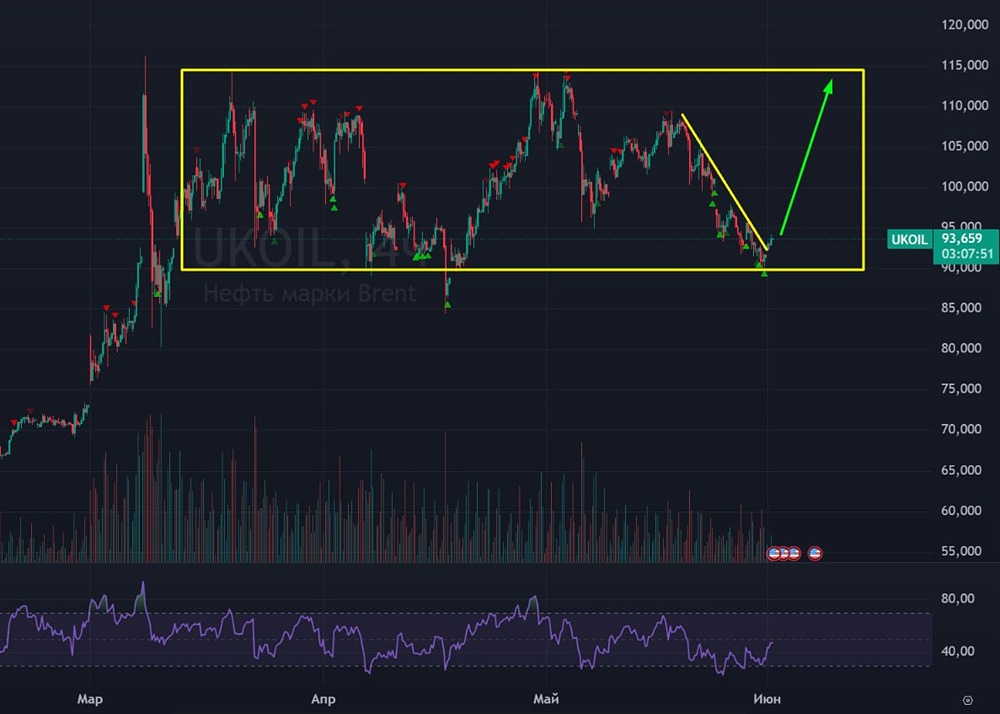This screenshot has height=714, width=1000.
Task: Click the 55,000 price axis label
Action: click(961, 551)
